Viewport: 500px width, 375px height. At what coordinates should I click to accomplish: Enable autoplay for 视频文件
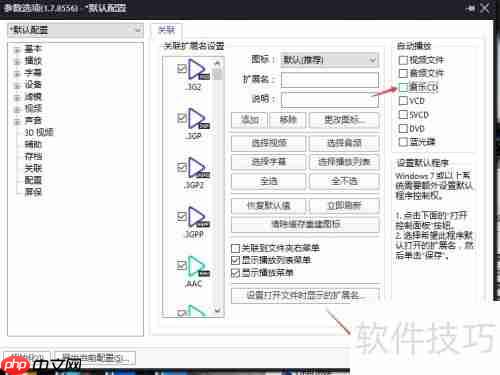pos(403,60)
